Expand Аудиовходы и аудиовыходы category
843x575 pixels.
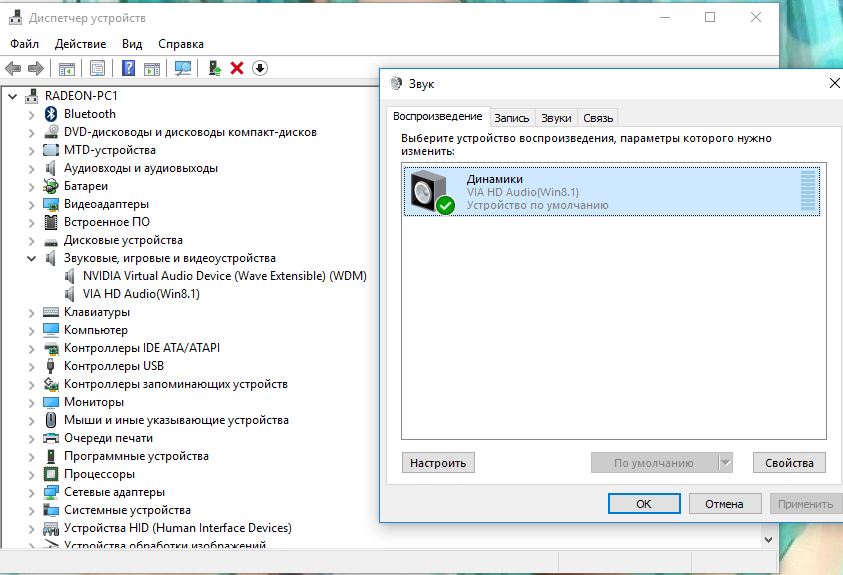(x=31, y=169)
